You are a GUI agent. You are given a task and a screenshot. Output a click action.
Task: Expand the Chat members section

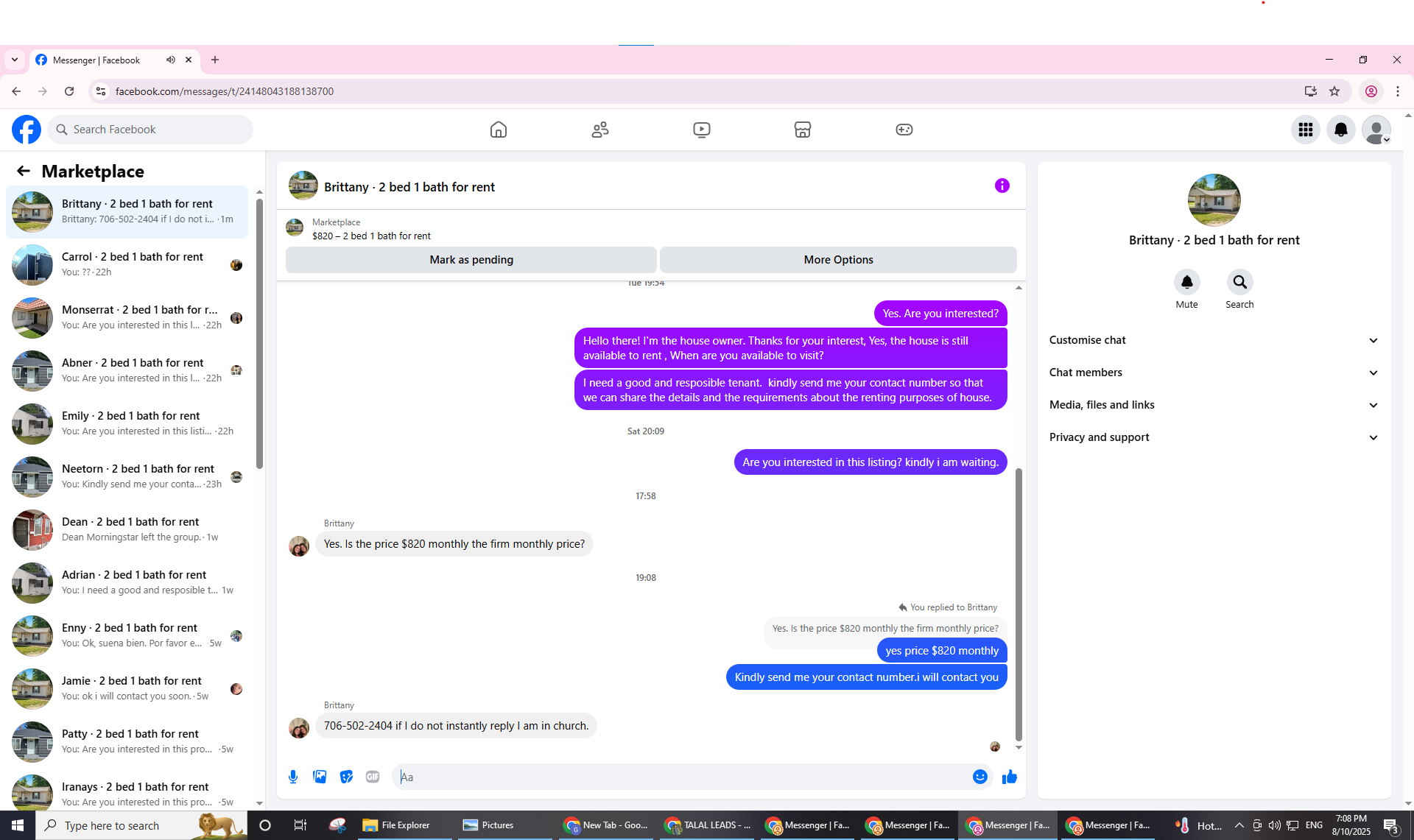[x=1213, y=373]
